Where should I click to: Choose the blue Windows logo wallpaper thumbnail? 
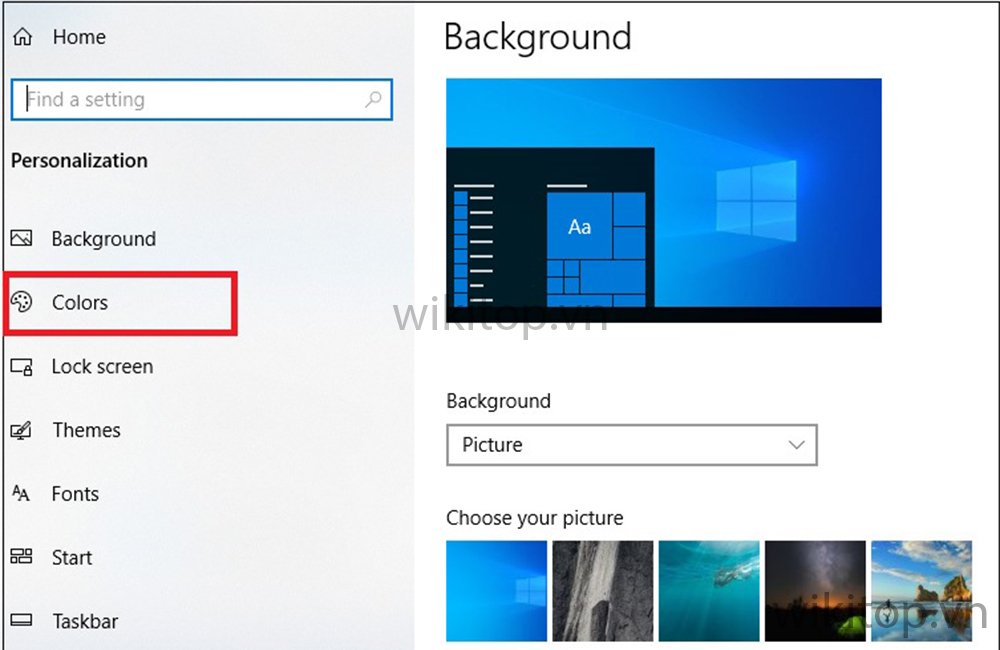[496, 591]
